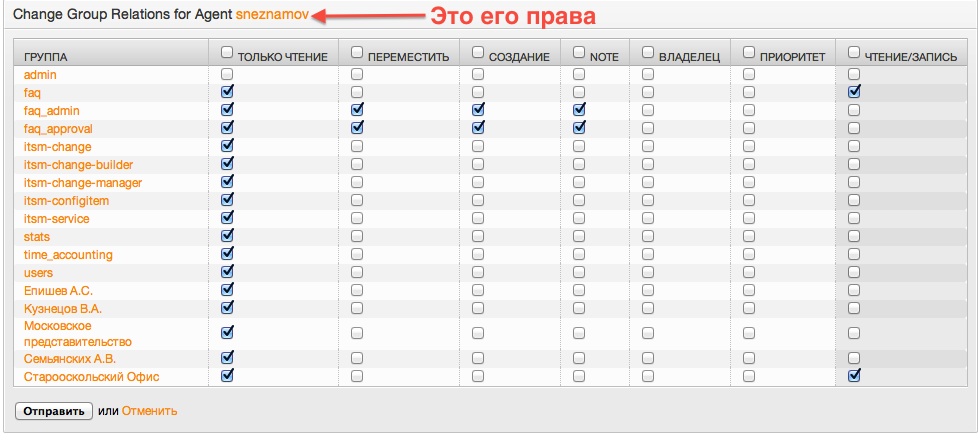Uncheck read/write for Старооскольский Офис
This screenshot has width=978, height=440.
click(x=854, y=376)
